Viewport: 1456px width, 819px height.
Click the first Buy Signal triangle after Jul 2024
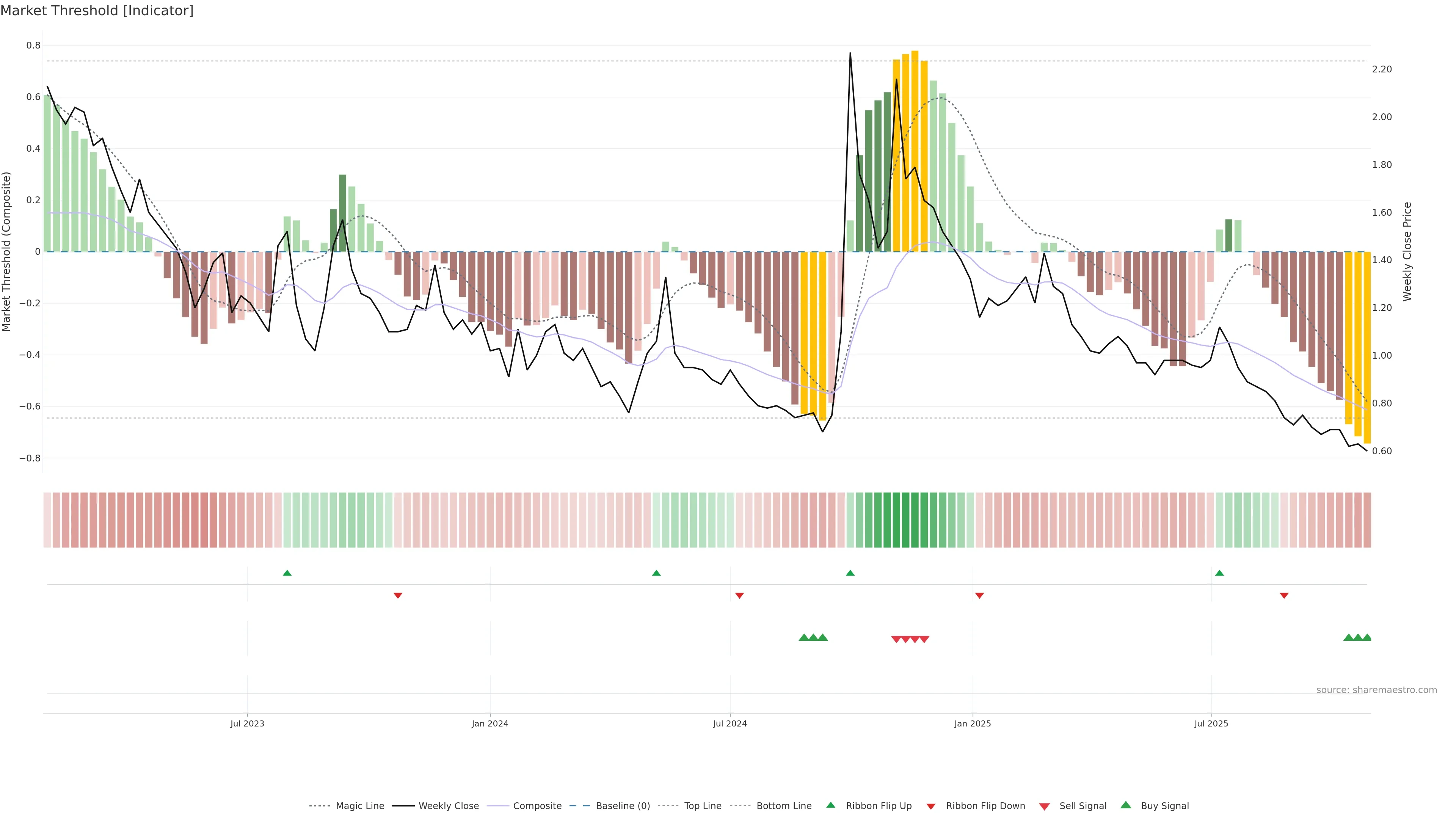(804, 637)
